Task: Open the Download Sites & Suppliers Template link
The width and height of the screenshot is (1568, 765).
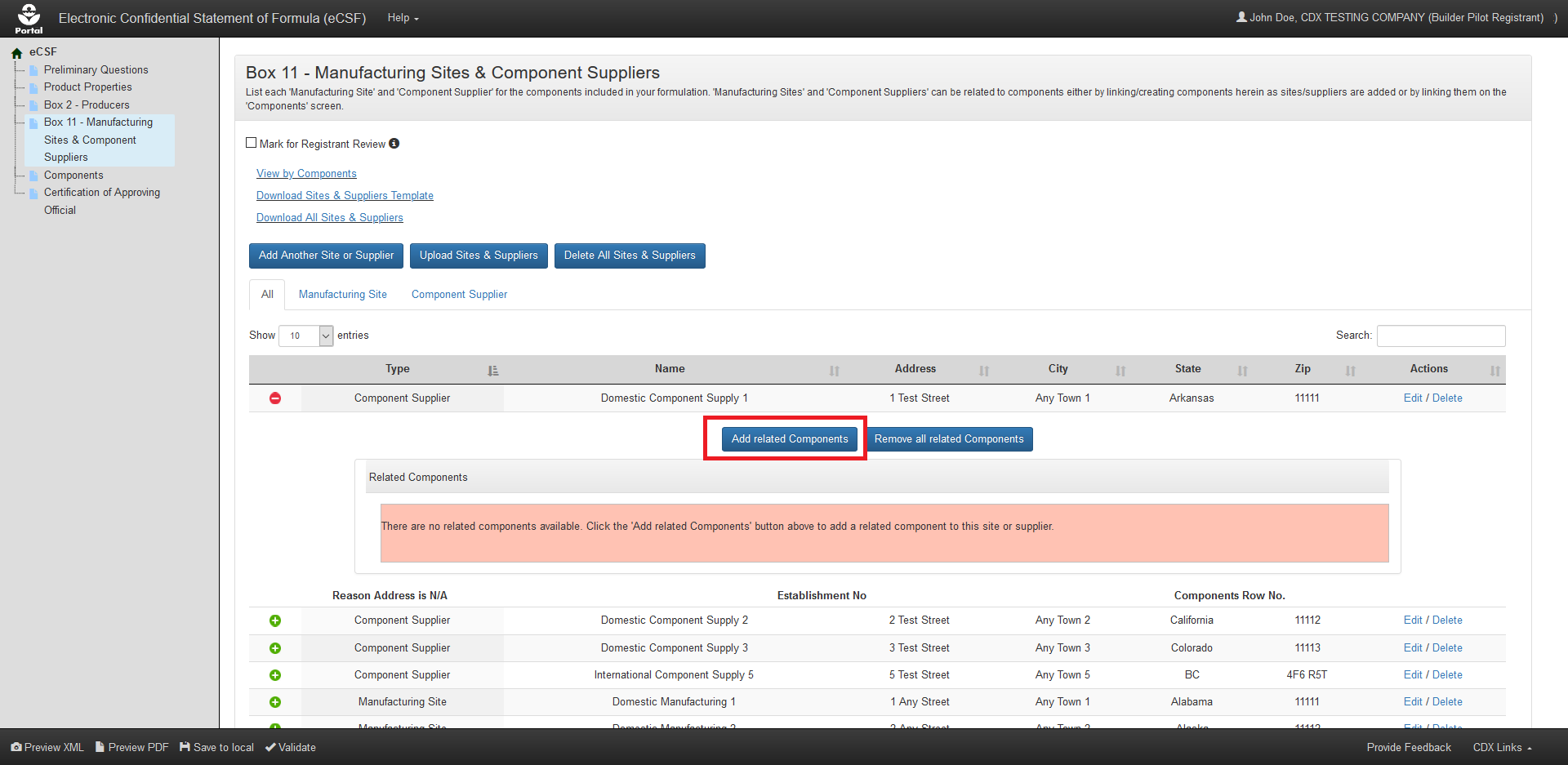Action: coord(345,196)
